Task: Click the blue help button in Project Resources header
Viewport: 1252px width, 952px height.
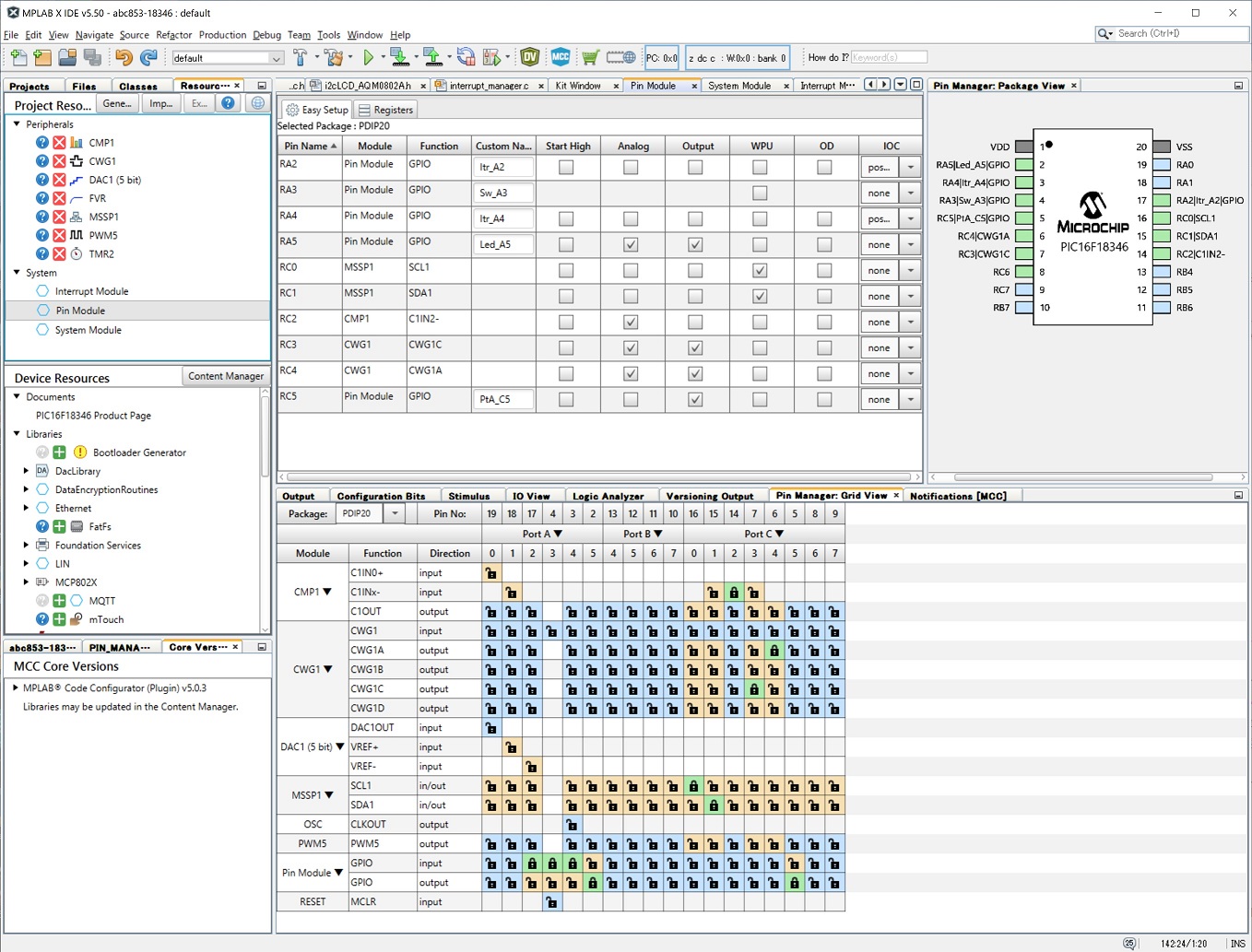Action: [228, 103]
